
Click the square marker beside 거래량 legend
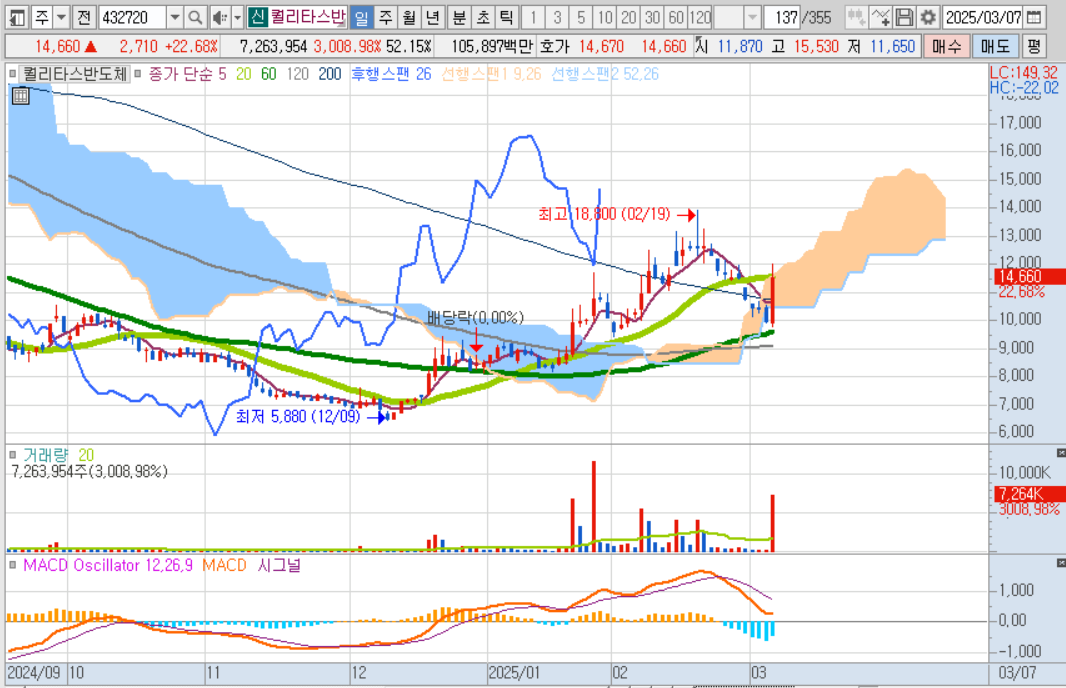coord(12,455)
